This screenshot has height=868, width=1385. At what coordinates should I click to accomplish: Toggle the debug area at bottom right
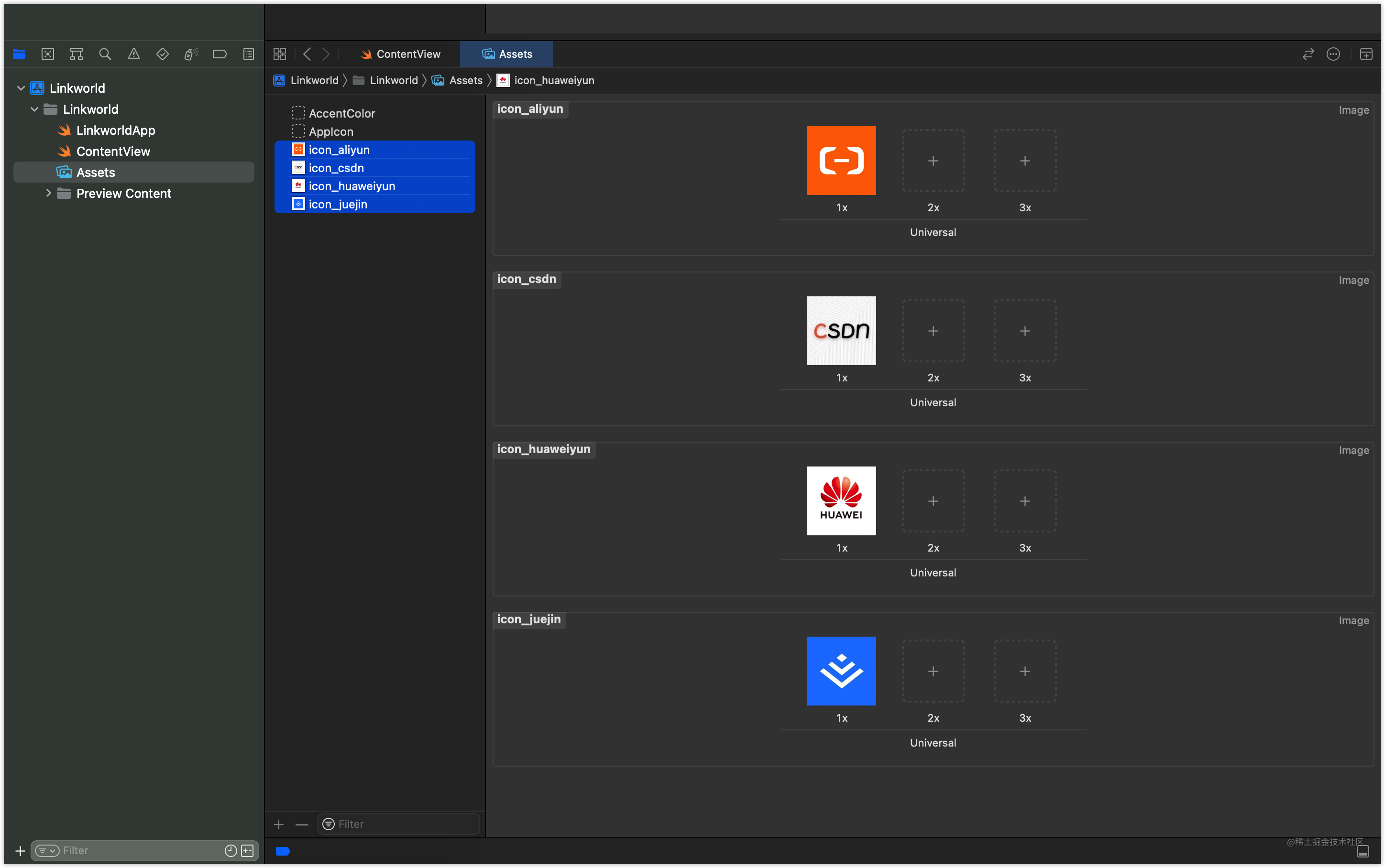[1363, 851]
